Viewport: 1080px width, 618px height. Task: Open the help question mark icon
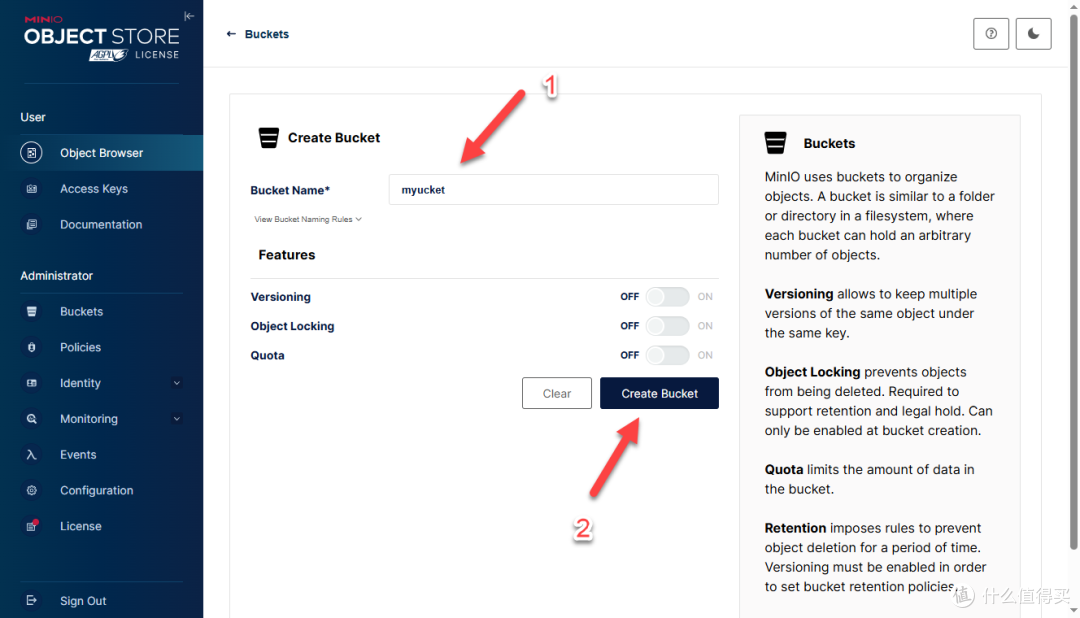coord(990,34)
